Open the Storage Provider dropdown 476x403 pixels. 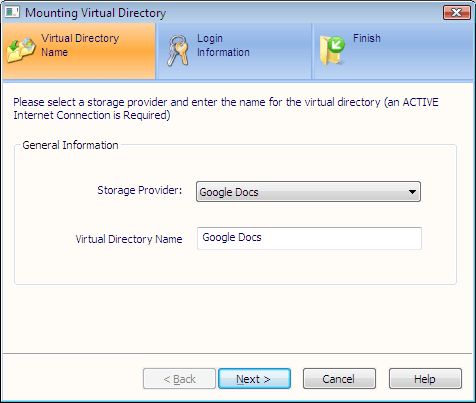click(x=308, y=192)
